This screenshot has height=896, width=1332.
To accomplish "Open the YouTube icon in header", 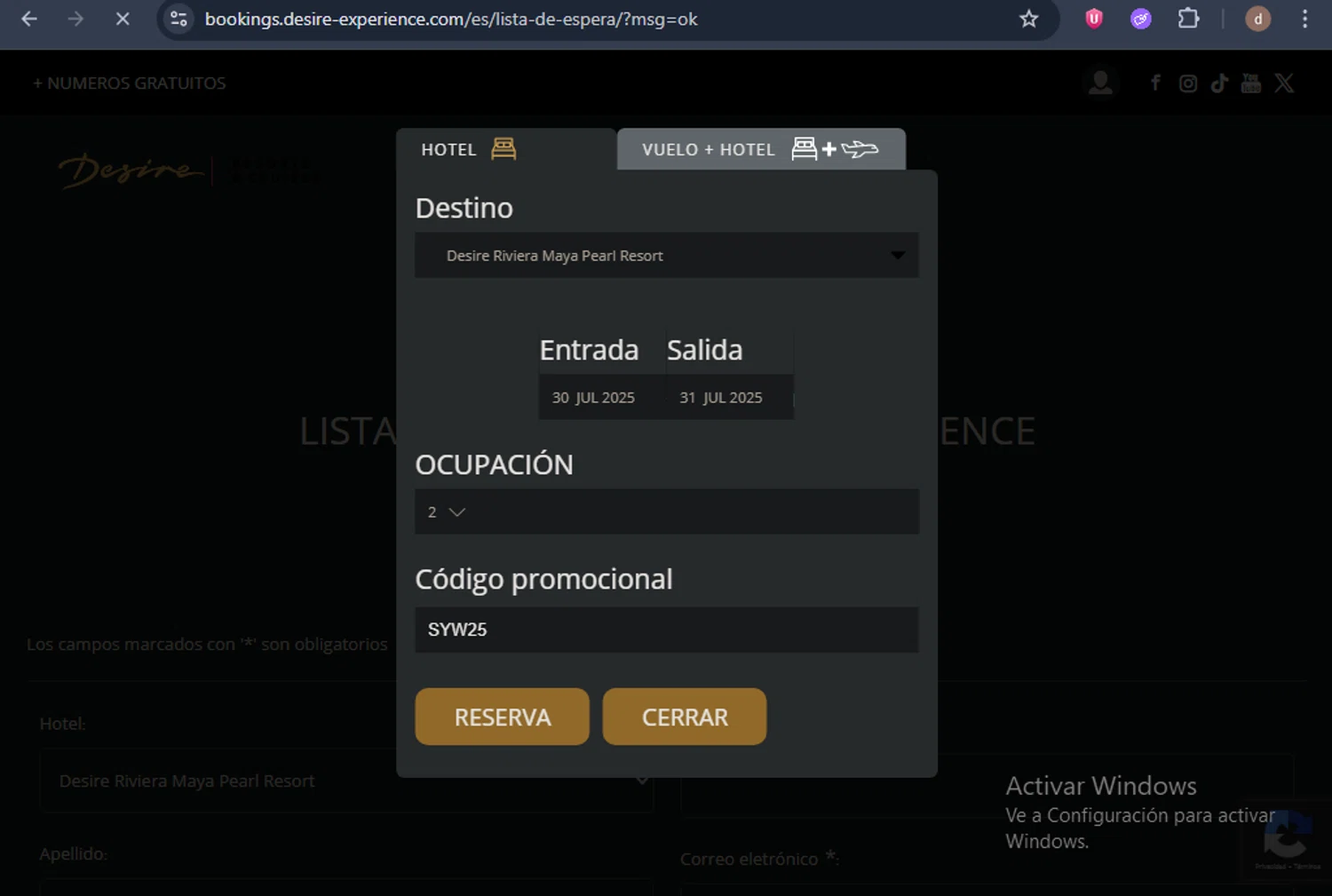I will point(1251,83).
